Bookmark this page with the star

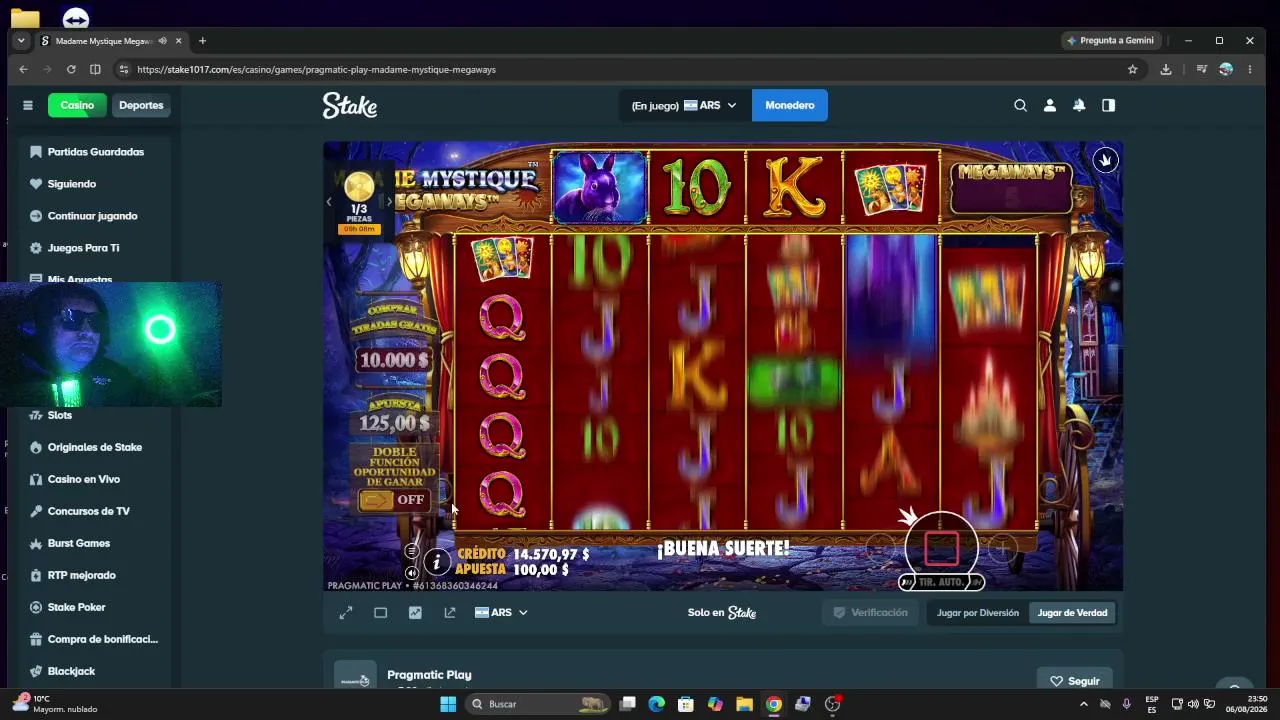point(1132,69)
